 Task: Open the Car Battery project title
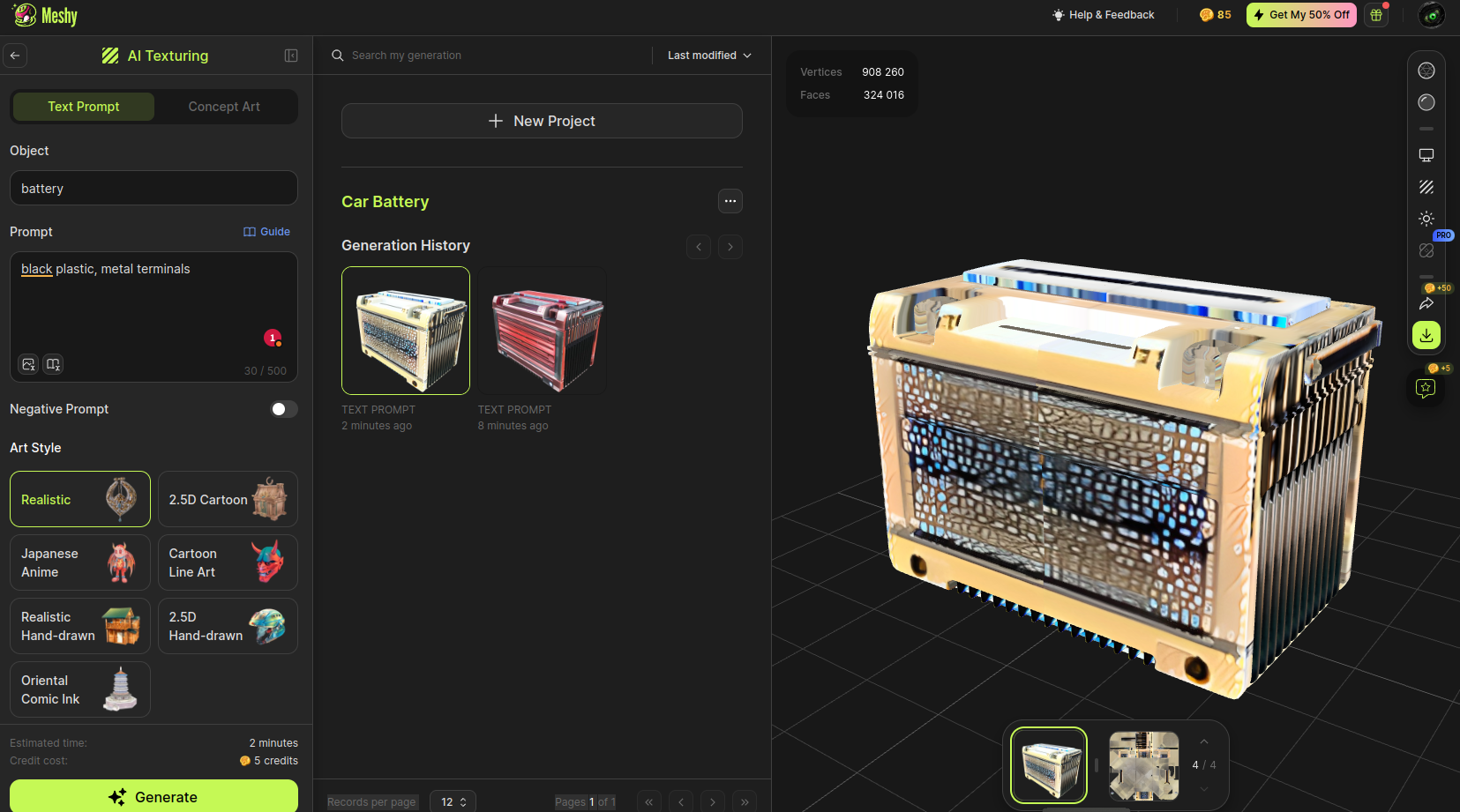click(386, 202)
